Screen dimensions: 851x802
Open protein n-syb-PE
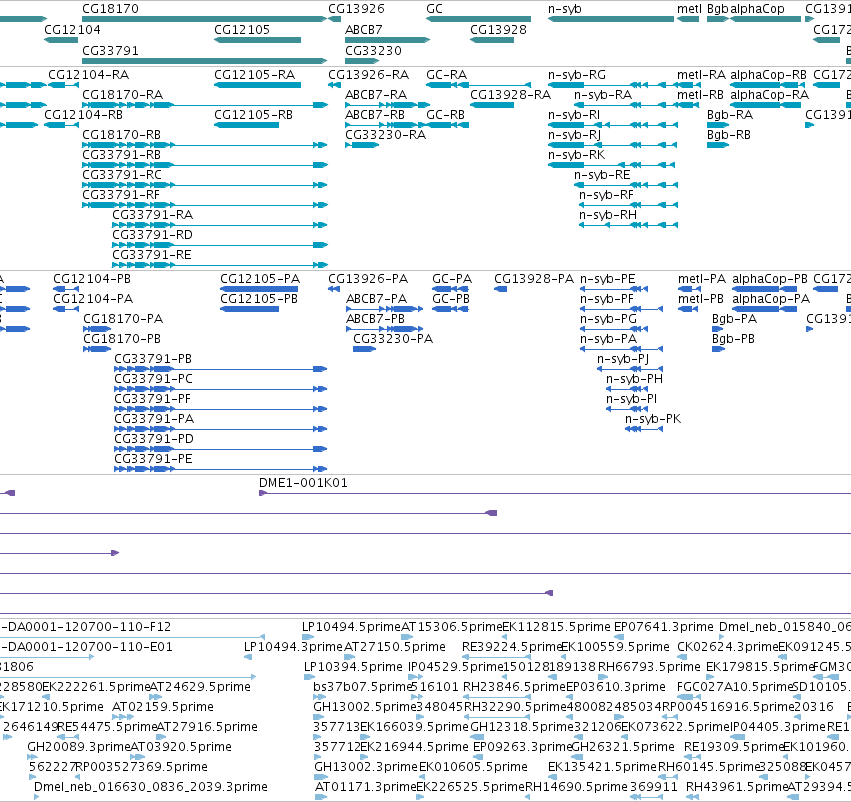[x=614, y=289]
